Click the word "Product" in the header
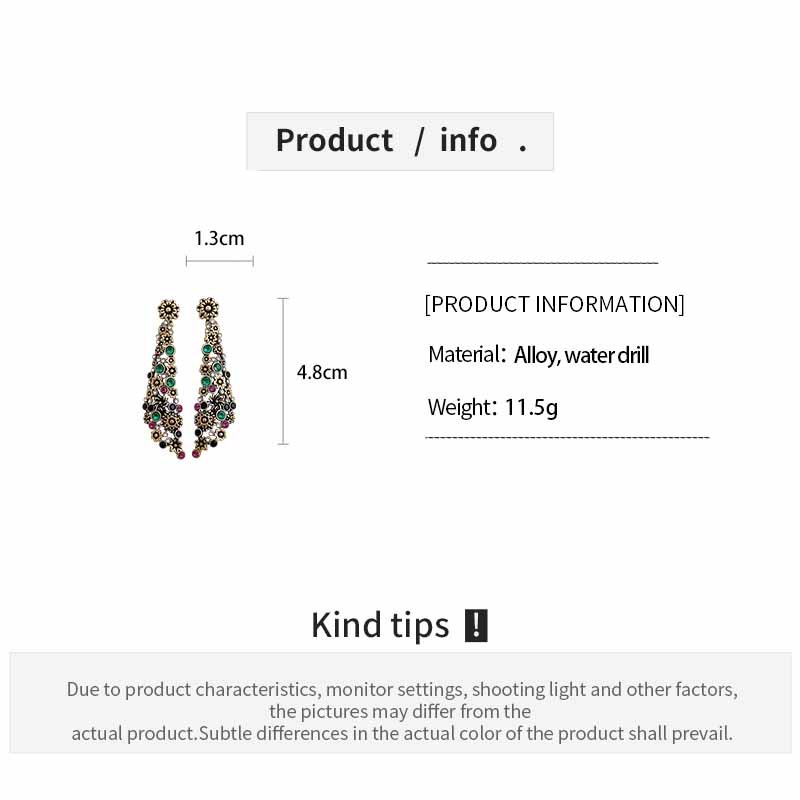 (334, 140)
